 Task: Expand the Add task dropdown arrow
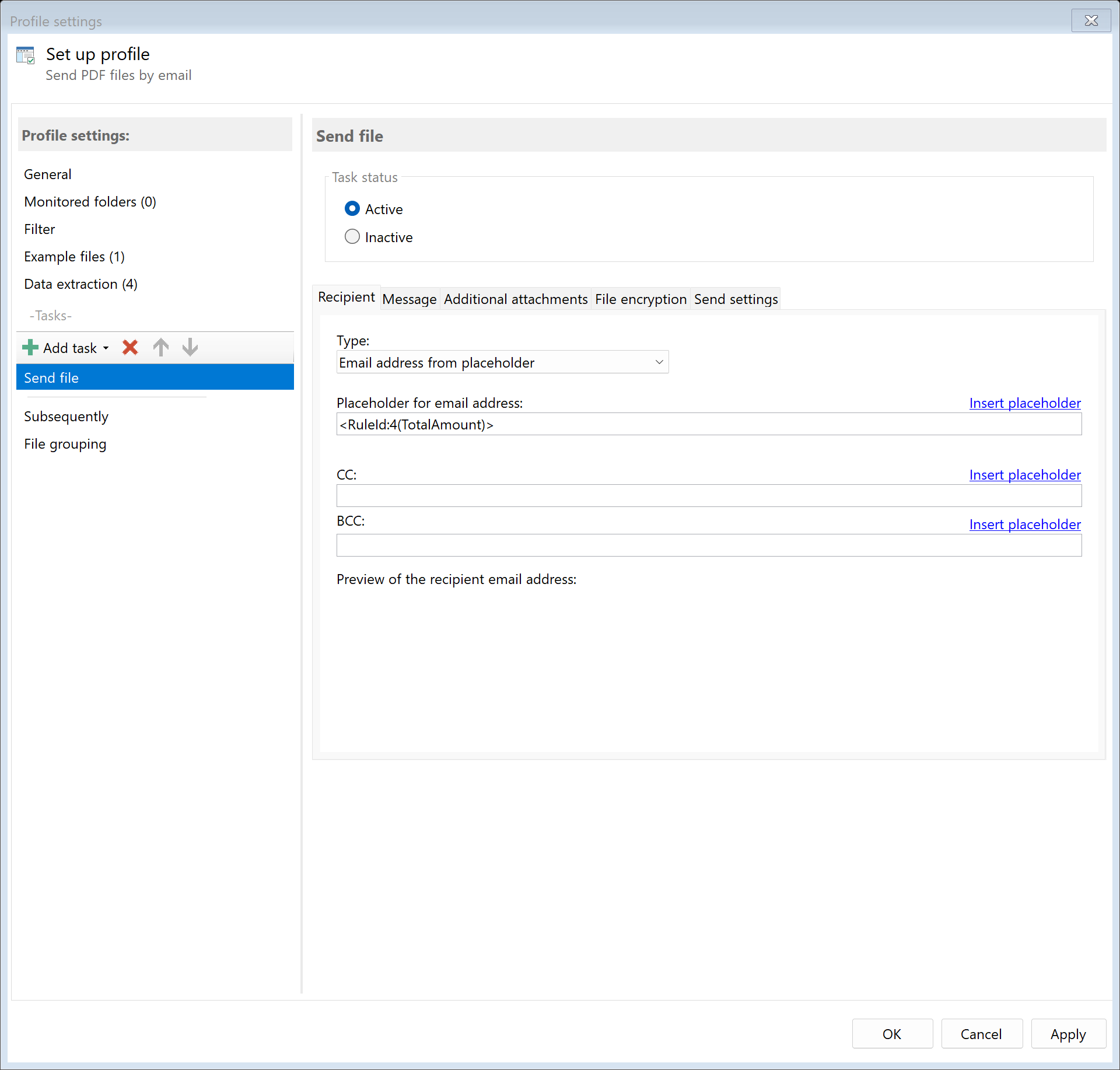(x=106, y=348)
